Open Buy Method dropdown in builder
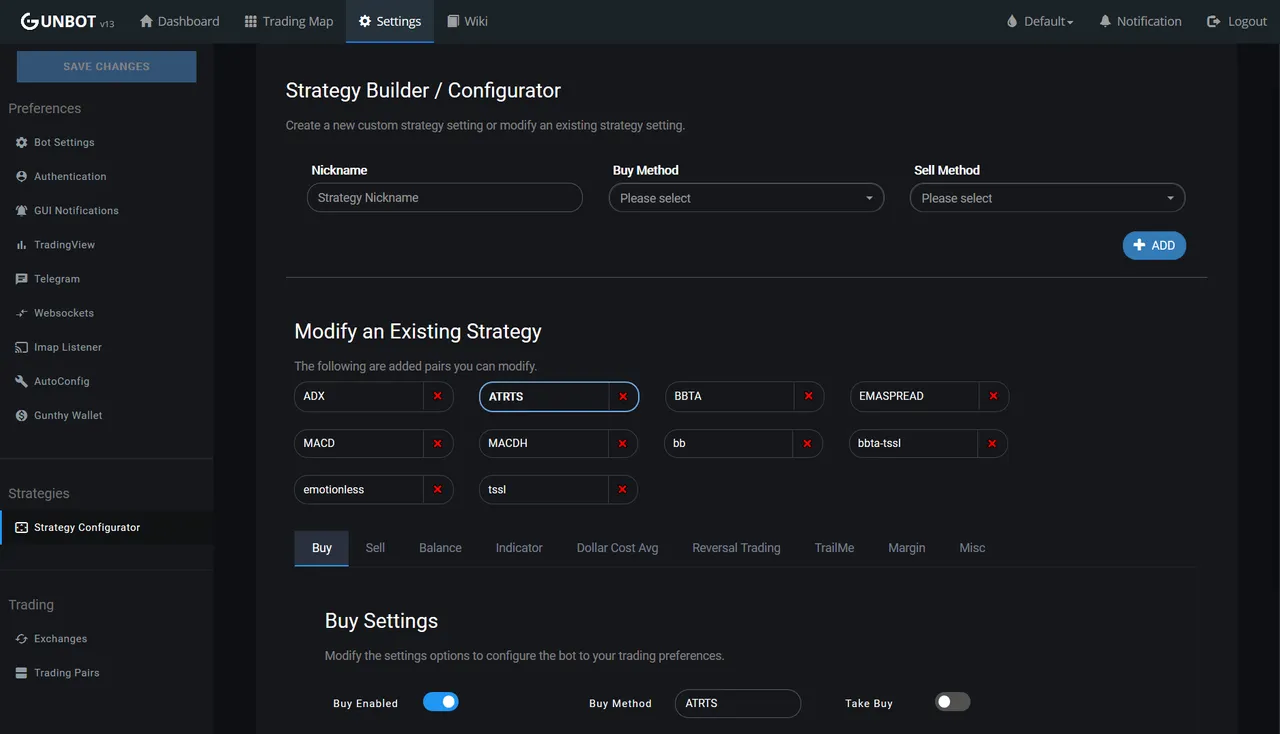 [x=746, y=198]
